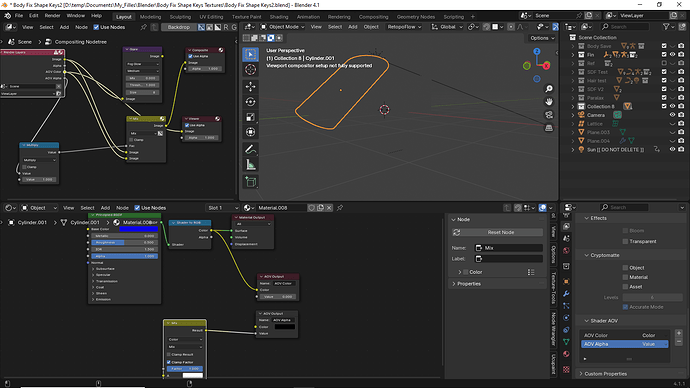Image resolution: width=690 pixels, height=388 pixels.
Task: Select the Annotate tool
Action: tap(250, 150)
